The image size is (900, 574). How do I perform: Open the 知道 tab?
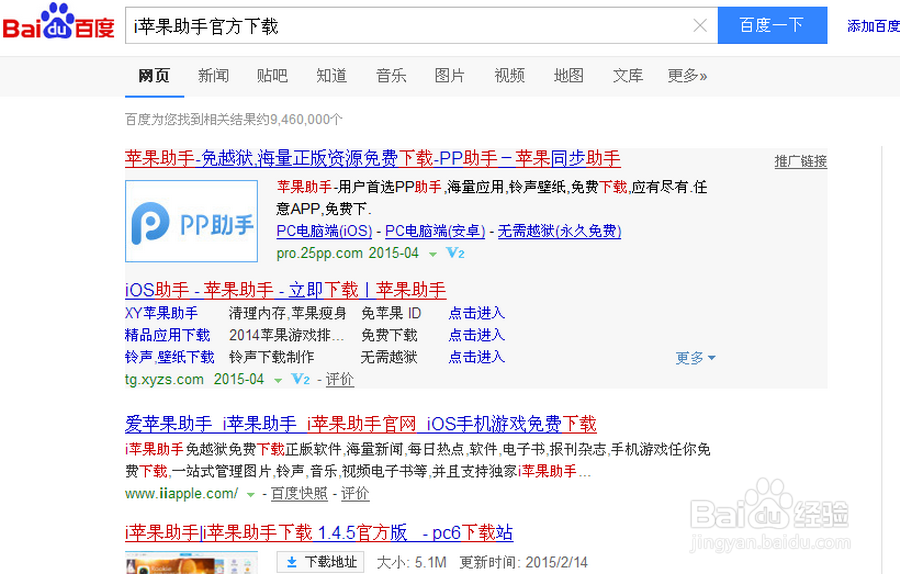331,75
